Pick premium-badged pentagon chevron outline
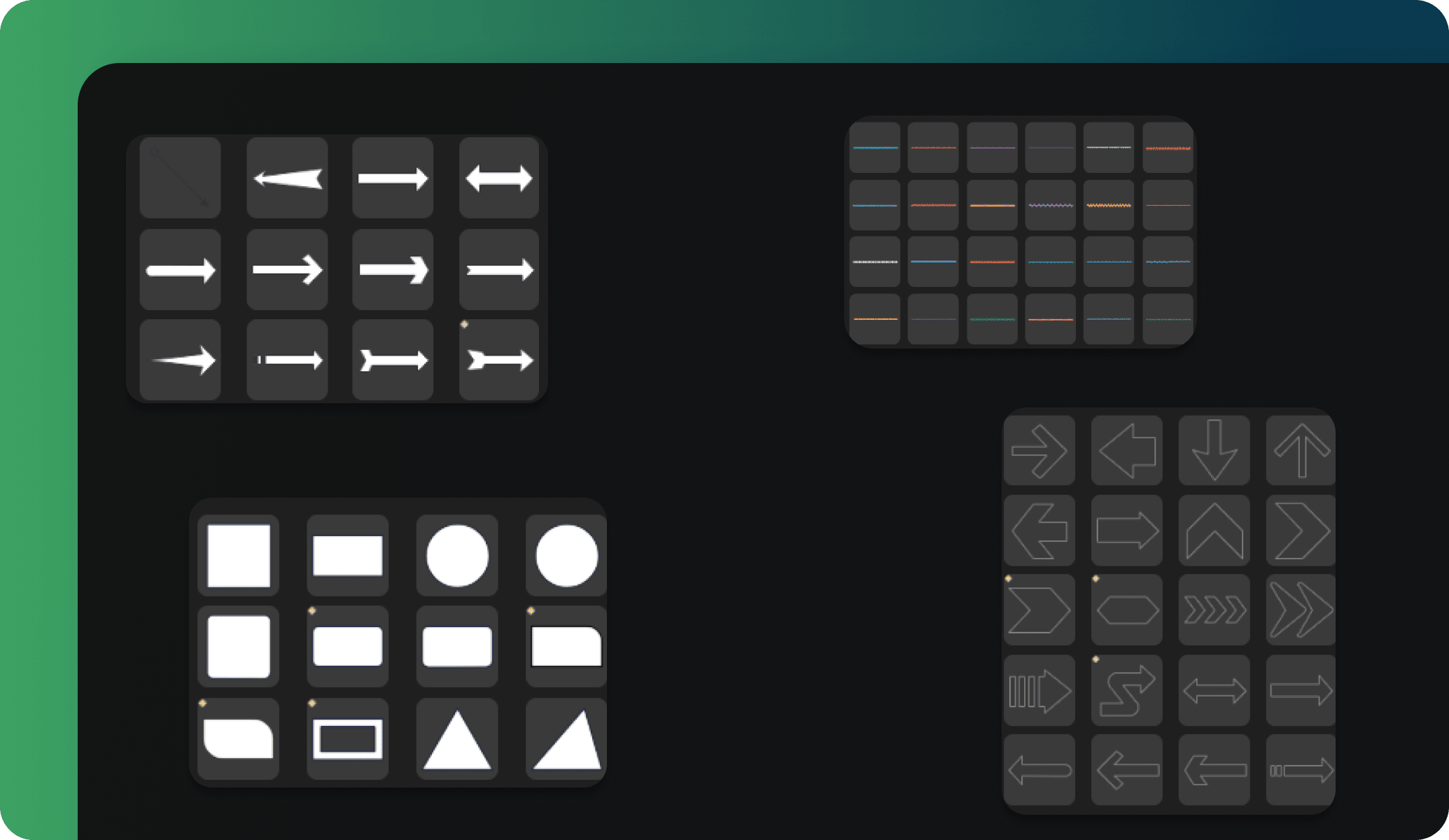1449x840 pixels. pyautogui.click(x=1039, y=610)
